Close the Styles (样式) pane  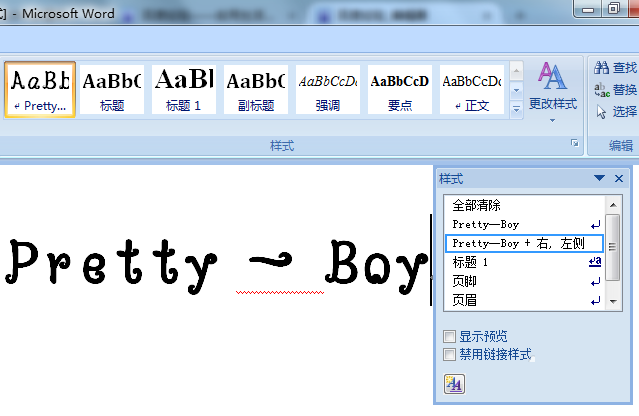pyautogui.click(x=619, y=179)
